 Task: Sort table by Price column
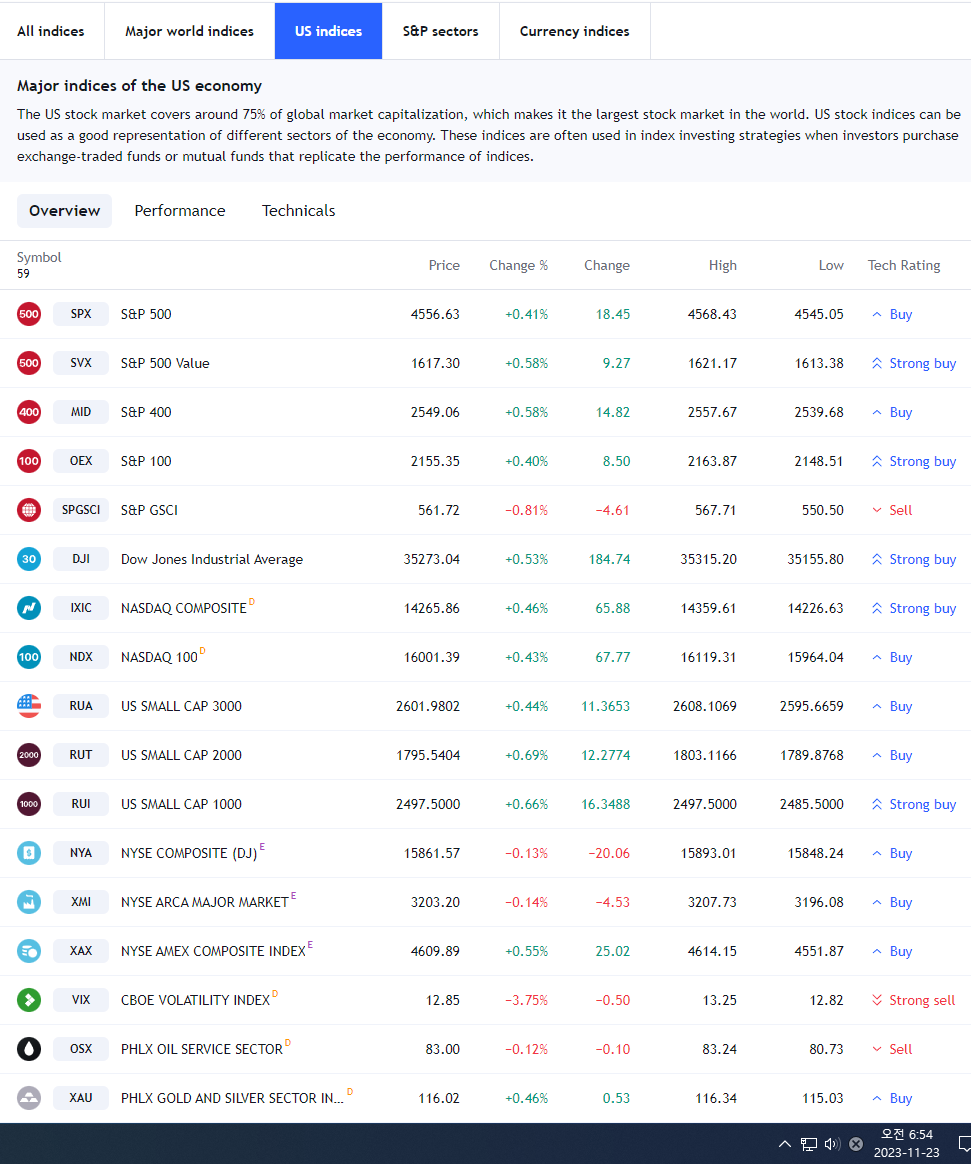[x=444, y=265]
